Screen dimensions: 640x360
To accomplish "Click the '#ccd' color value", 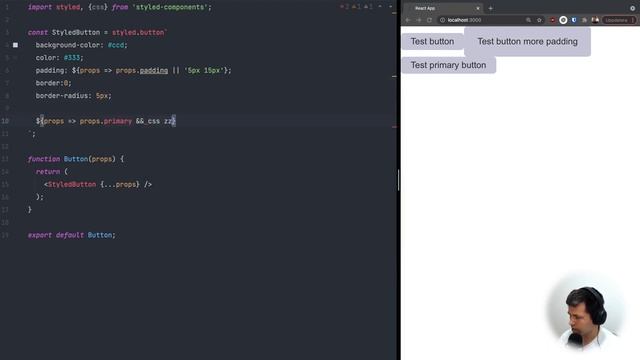I will tap(116, 45).
